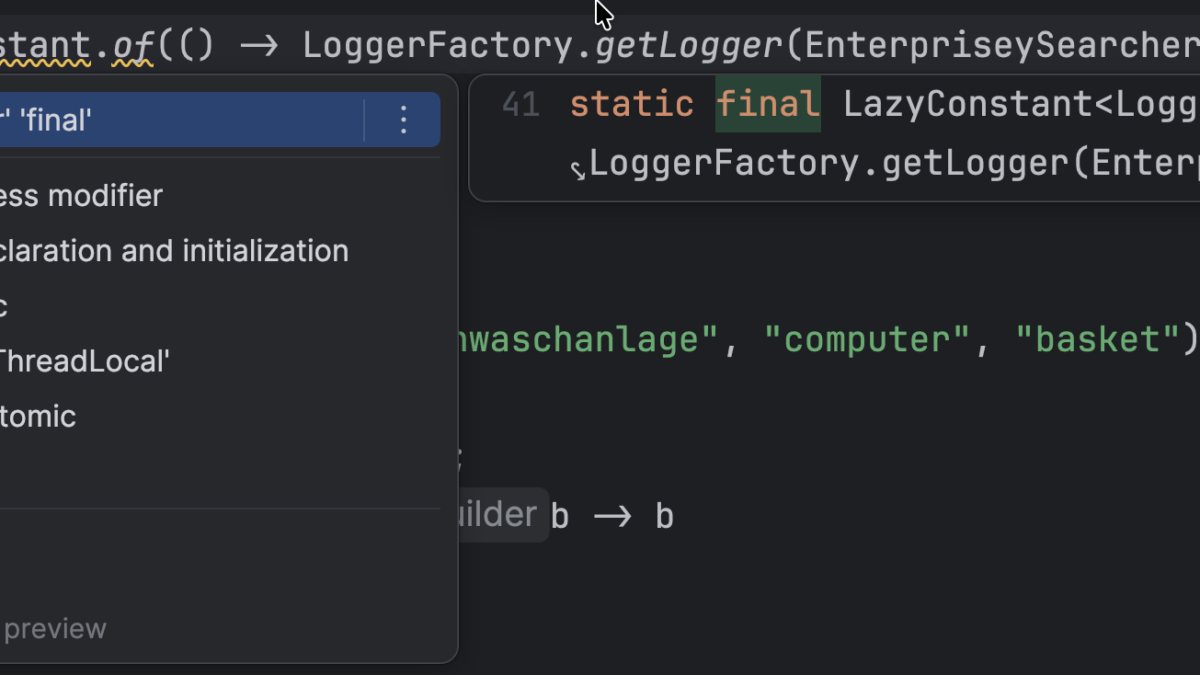Click the "preview" text at popup bottom
1200x675 pixels.
click(x=55, y=629)
